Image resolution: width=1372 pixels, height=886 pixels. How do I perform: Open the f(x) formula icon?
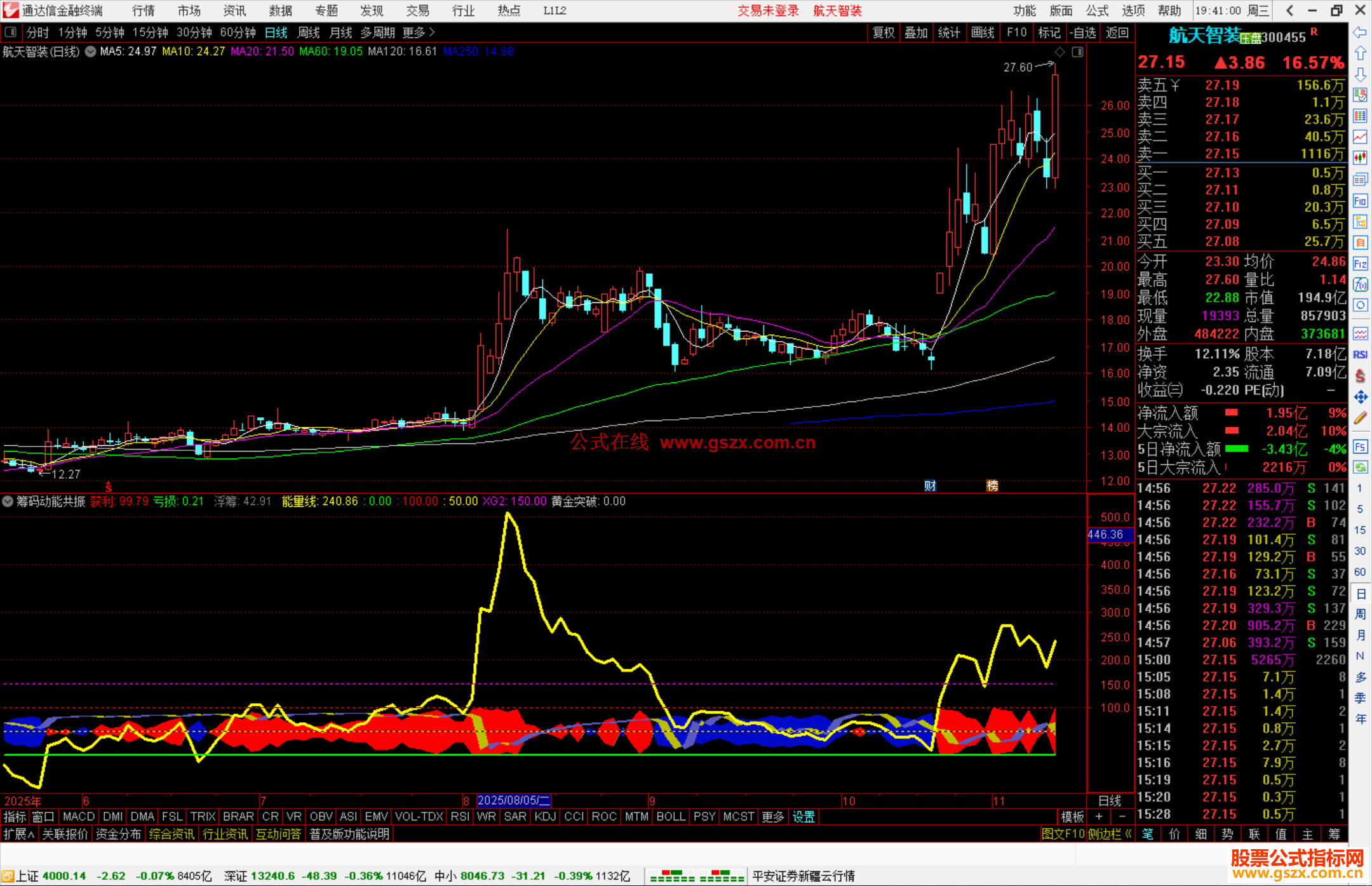(1360, 285)
